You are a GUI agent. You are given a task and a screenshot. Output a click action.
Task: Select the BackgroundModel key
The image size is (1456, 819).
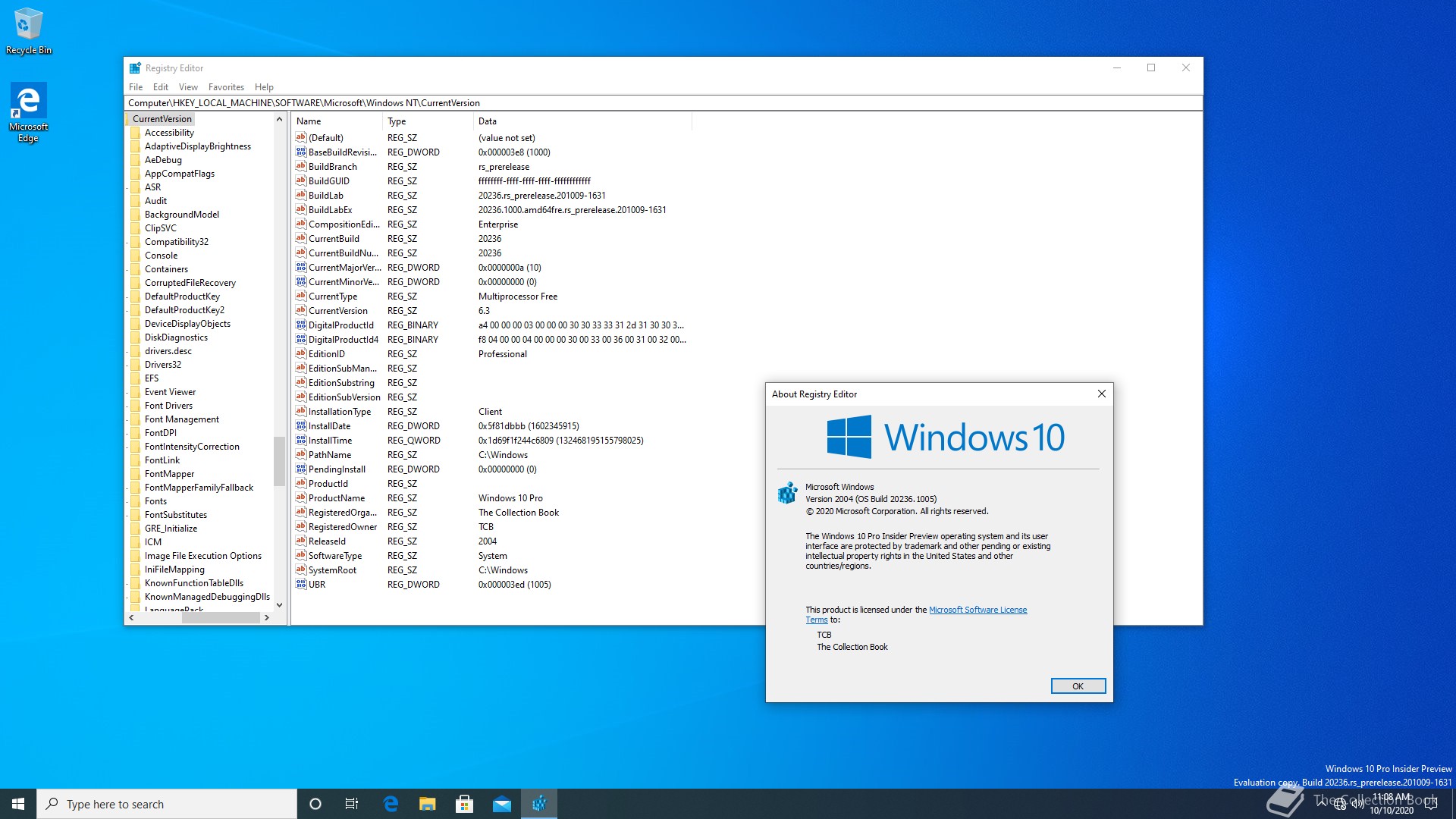tap(182, 215)
